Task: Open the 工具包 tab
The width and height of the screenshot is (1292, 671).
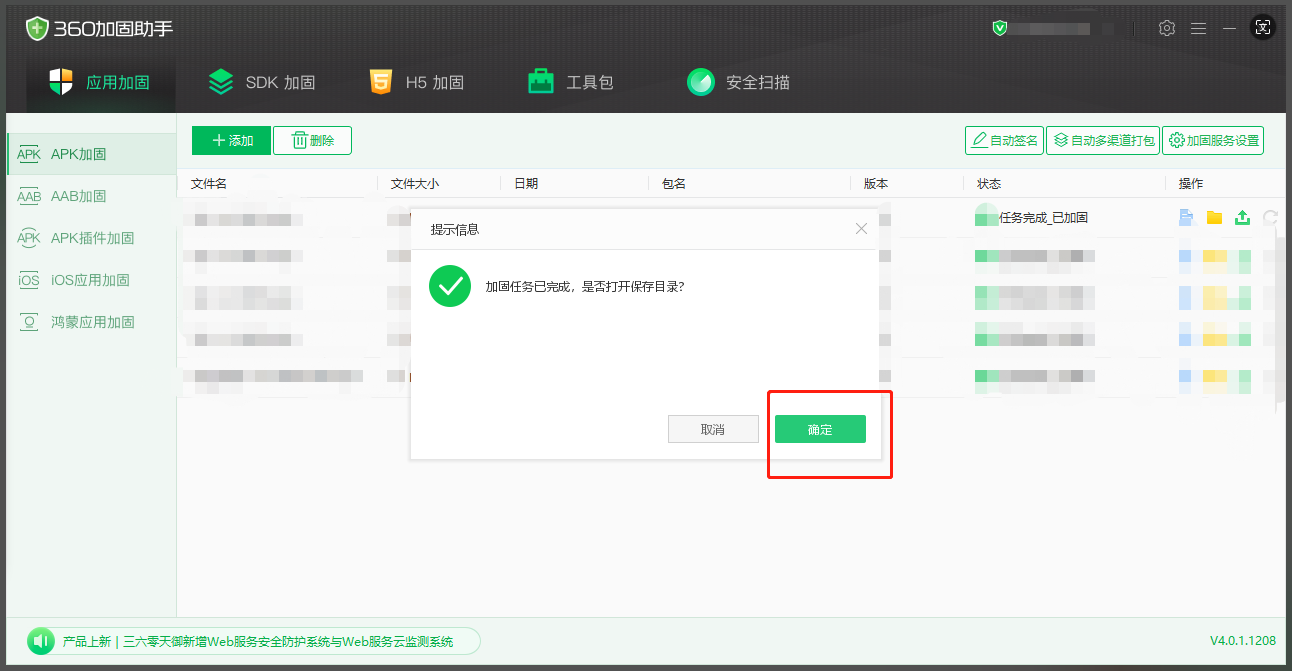Action: click(x=571, y=82)
